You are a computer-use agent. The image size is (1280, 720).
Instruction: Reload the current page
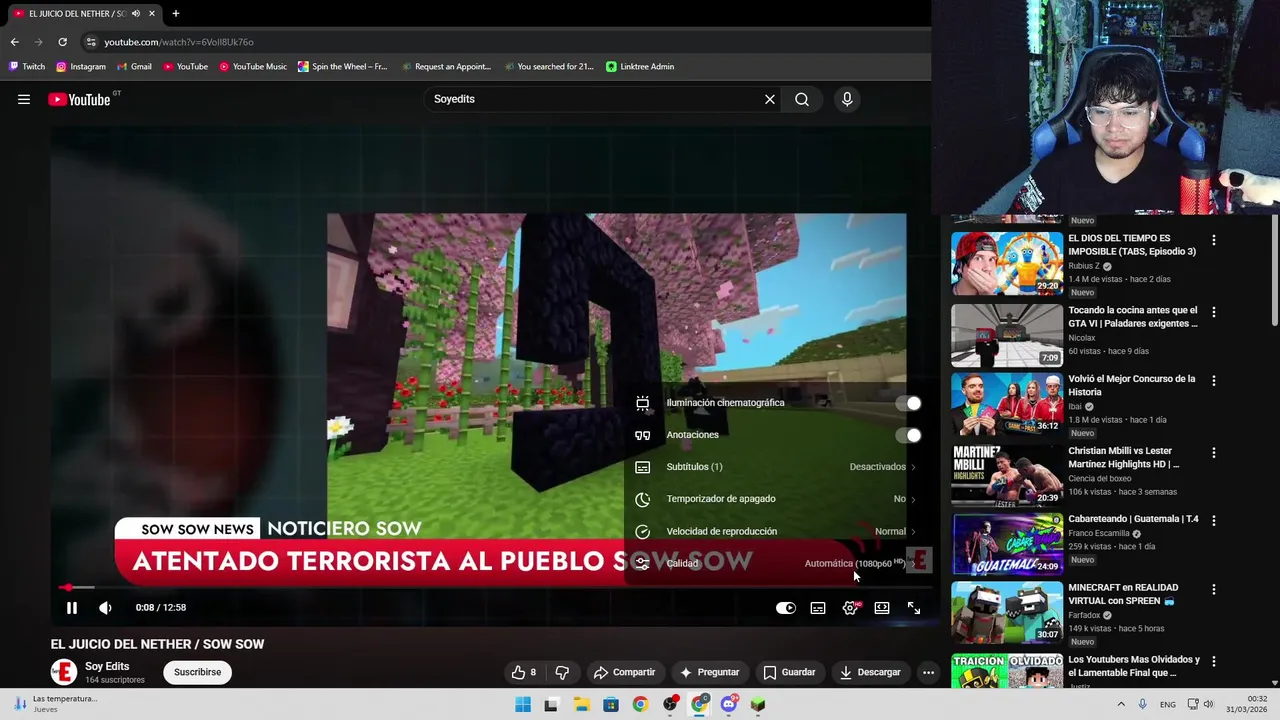tap(62, 42)
